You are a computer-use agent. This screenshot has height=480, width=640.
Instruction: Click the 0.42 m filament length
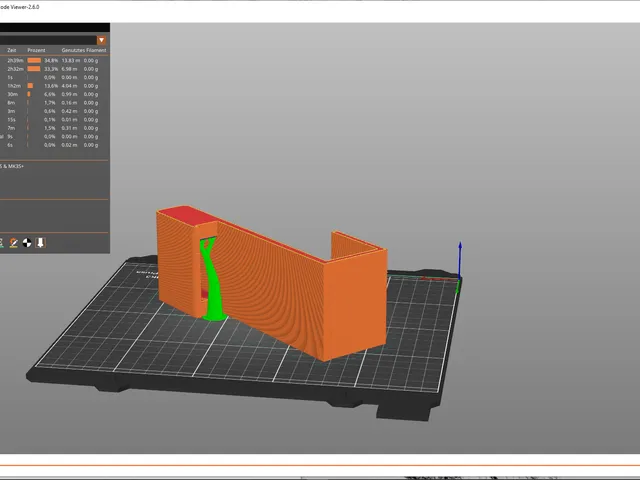point(69,111)
